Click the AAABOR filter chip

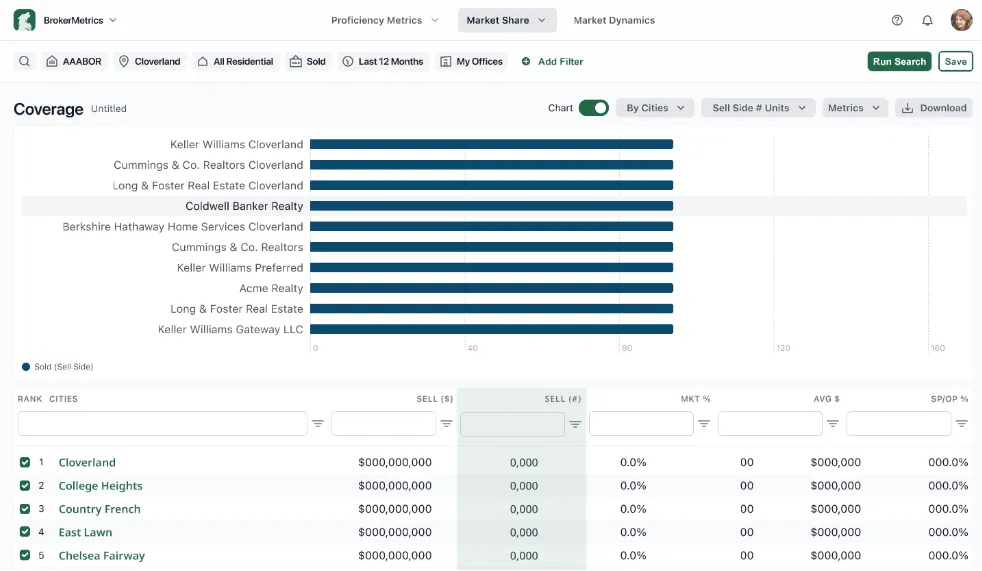click(x=74, y=61)
